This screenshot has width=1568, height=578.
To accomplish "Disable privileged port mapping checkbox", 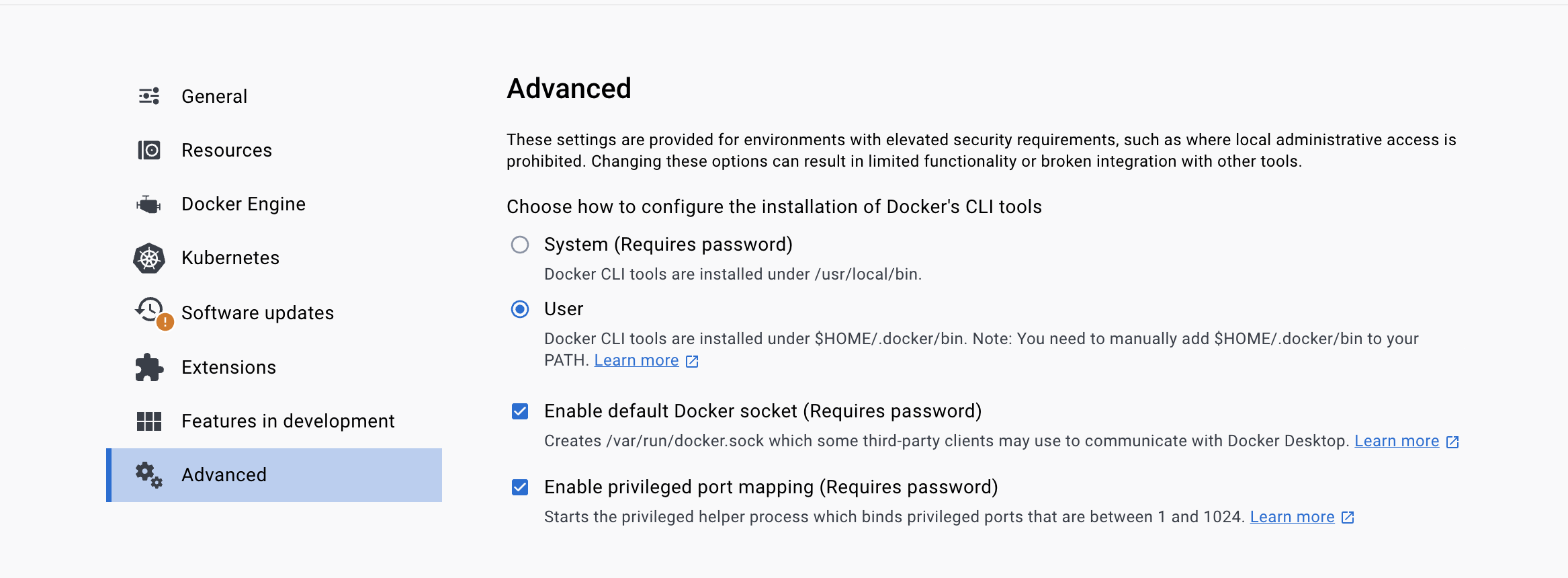I will point(520,487).
